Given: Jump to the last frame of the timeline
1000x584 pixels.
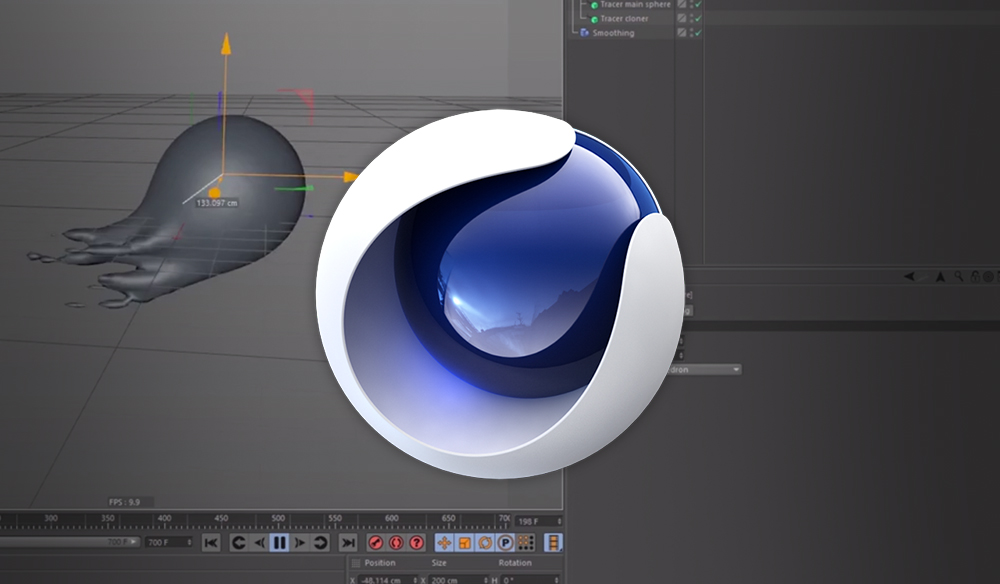Looking at the screenshot, I should pyautogui.click(x=346, y=543).
